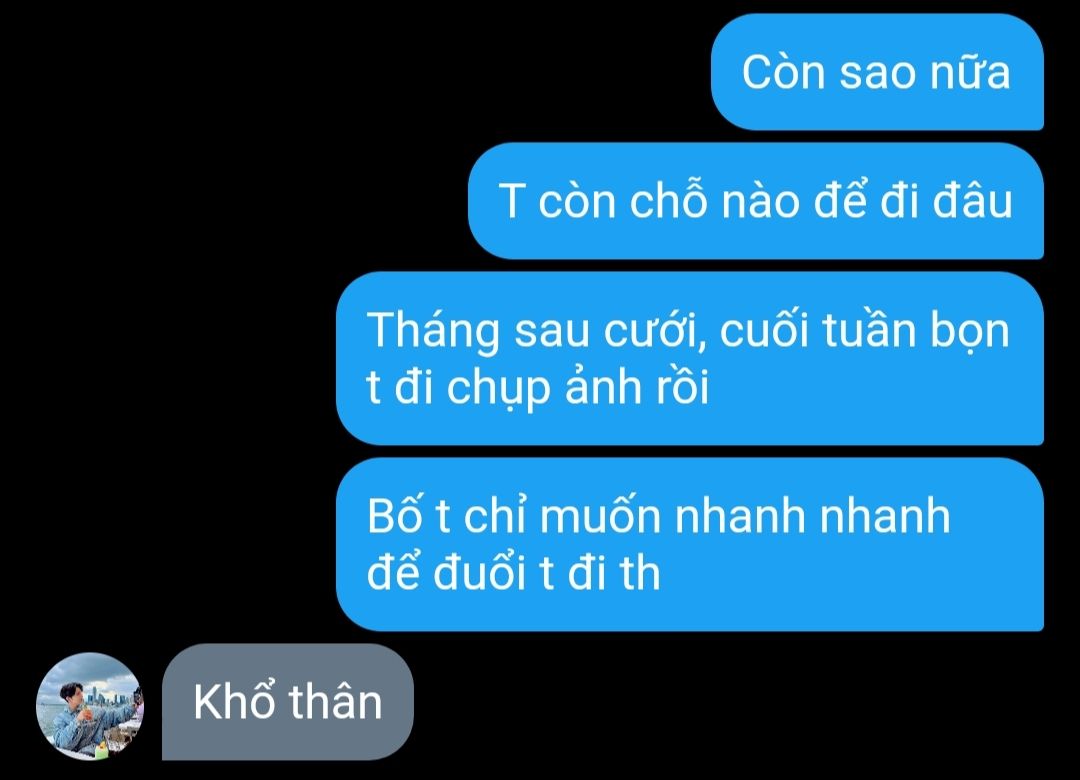1080x780 pixels.
Task: Click the words 'nhanh nhanh' in the blue bubble
Action: (813, 515)
